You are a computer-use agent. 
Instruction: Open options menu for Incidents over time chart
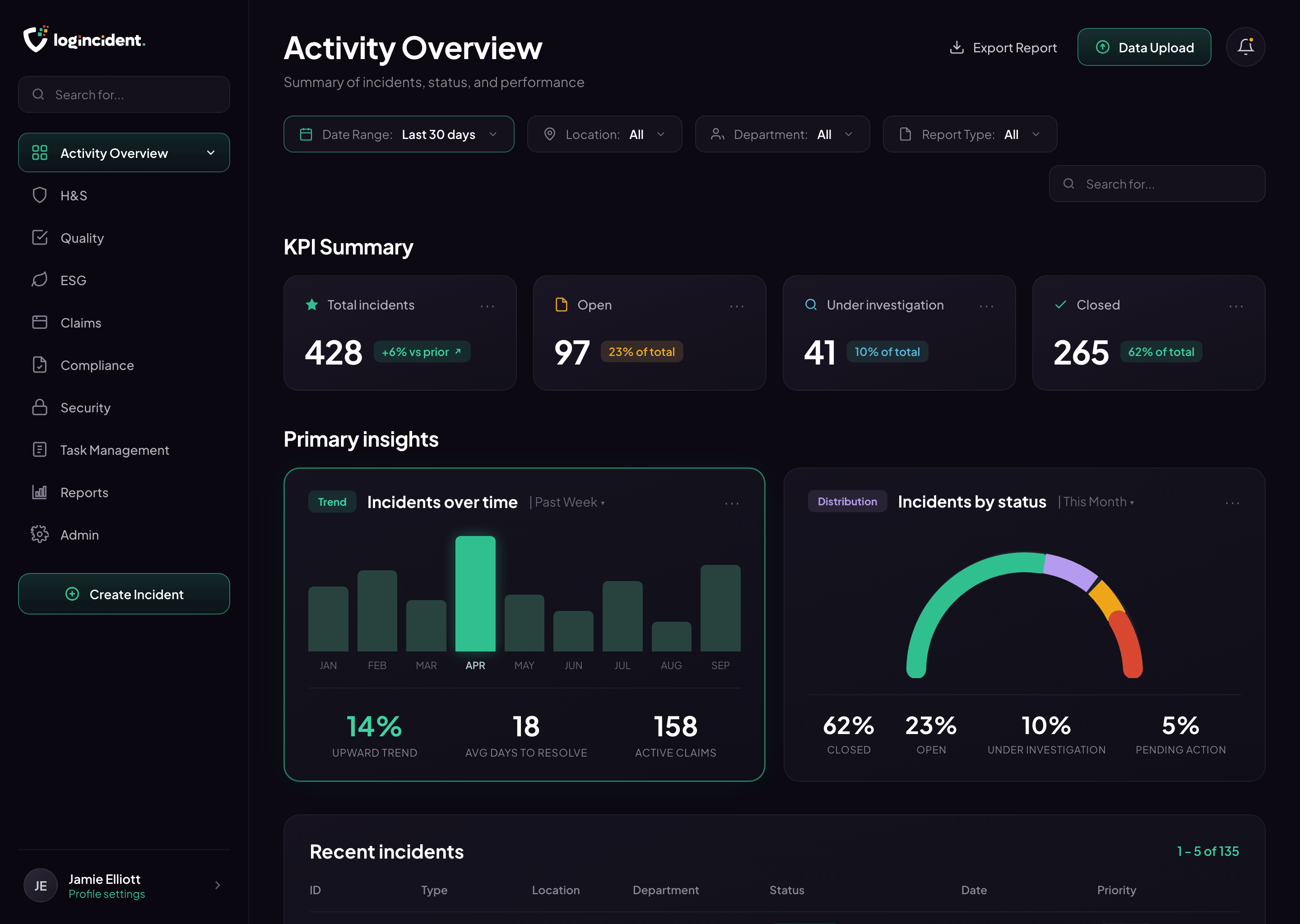point(732,503)
